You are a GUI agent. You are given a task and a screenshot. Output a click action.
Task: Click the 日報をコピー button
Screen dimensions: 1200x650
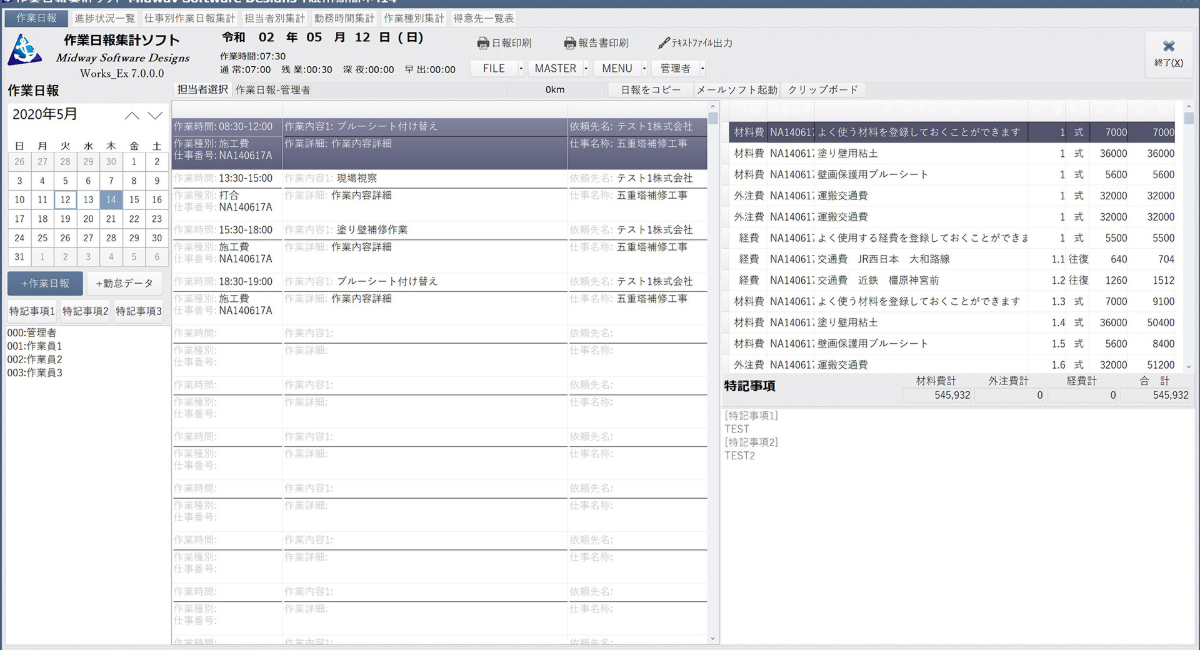(x=650, y=90)
